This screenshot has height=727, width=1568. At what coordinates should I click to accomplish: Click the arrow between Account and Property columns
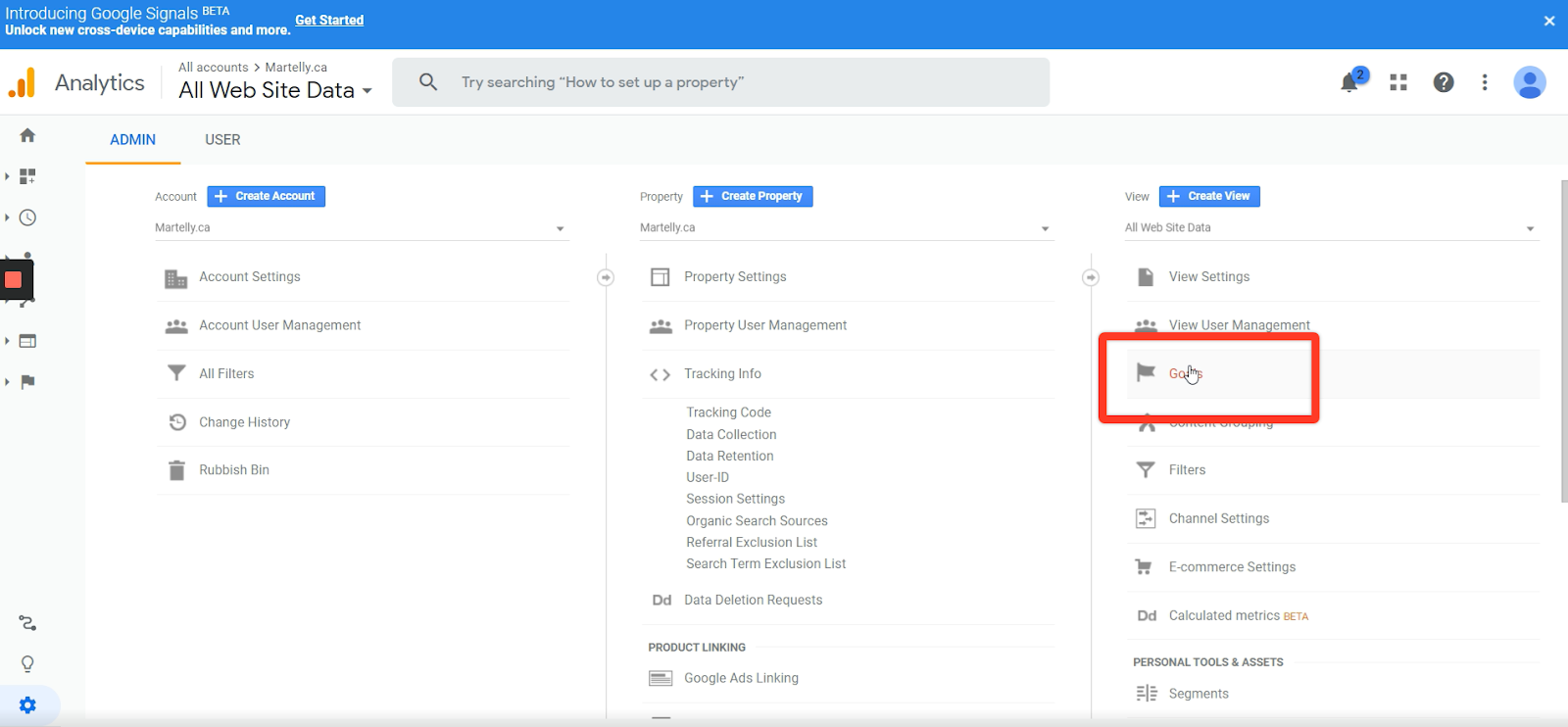606,278
